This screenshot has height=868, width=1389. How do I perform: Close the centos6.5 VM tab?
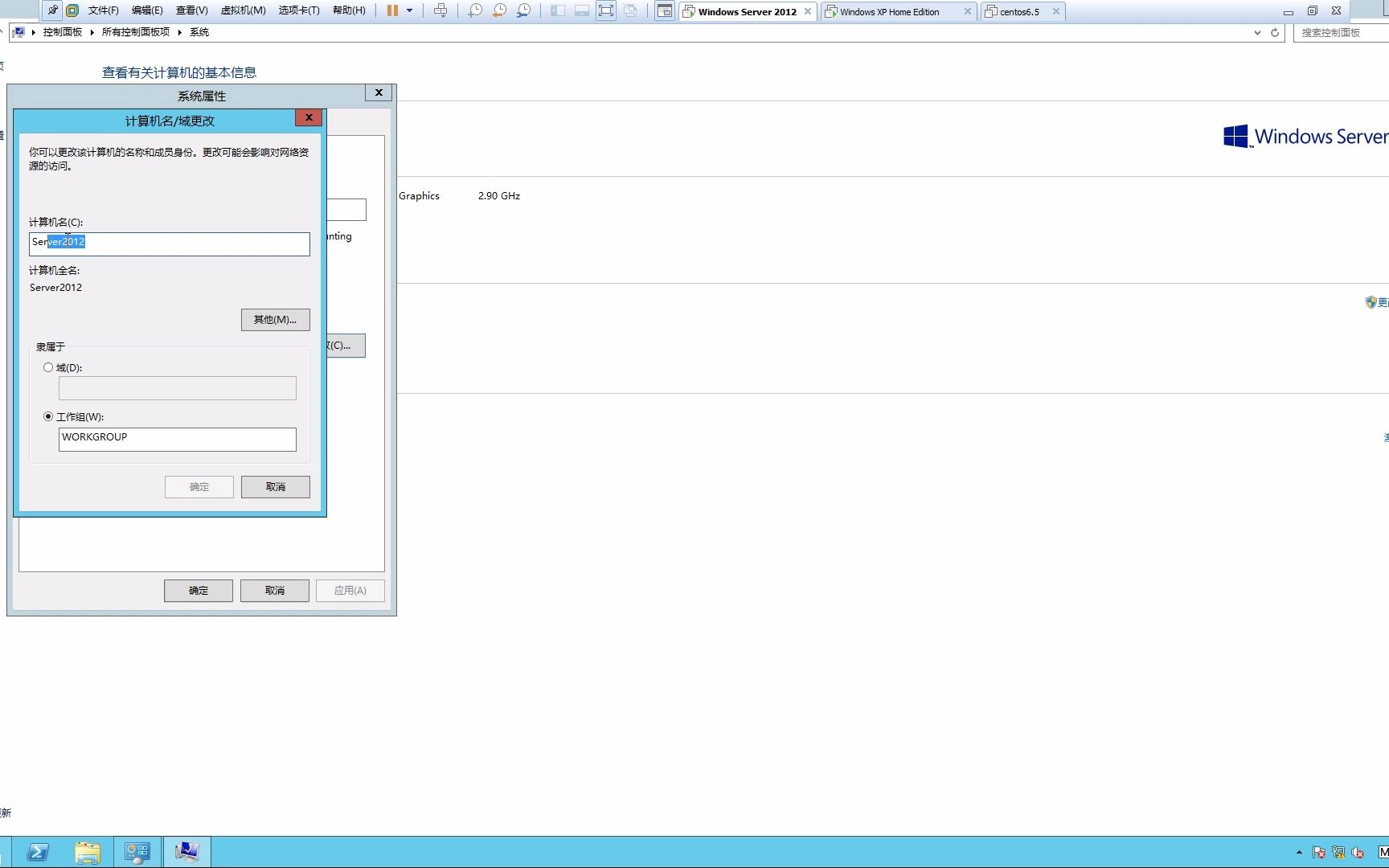click(x=1056, y=11)
